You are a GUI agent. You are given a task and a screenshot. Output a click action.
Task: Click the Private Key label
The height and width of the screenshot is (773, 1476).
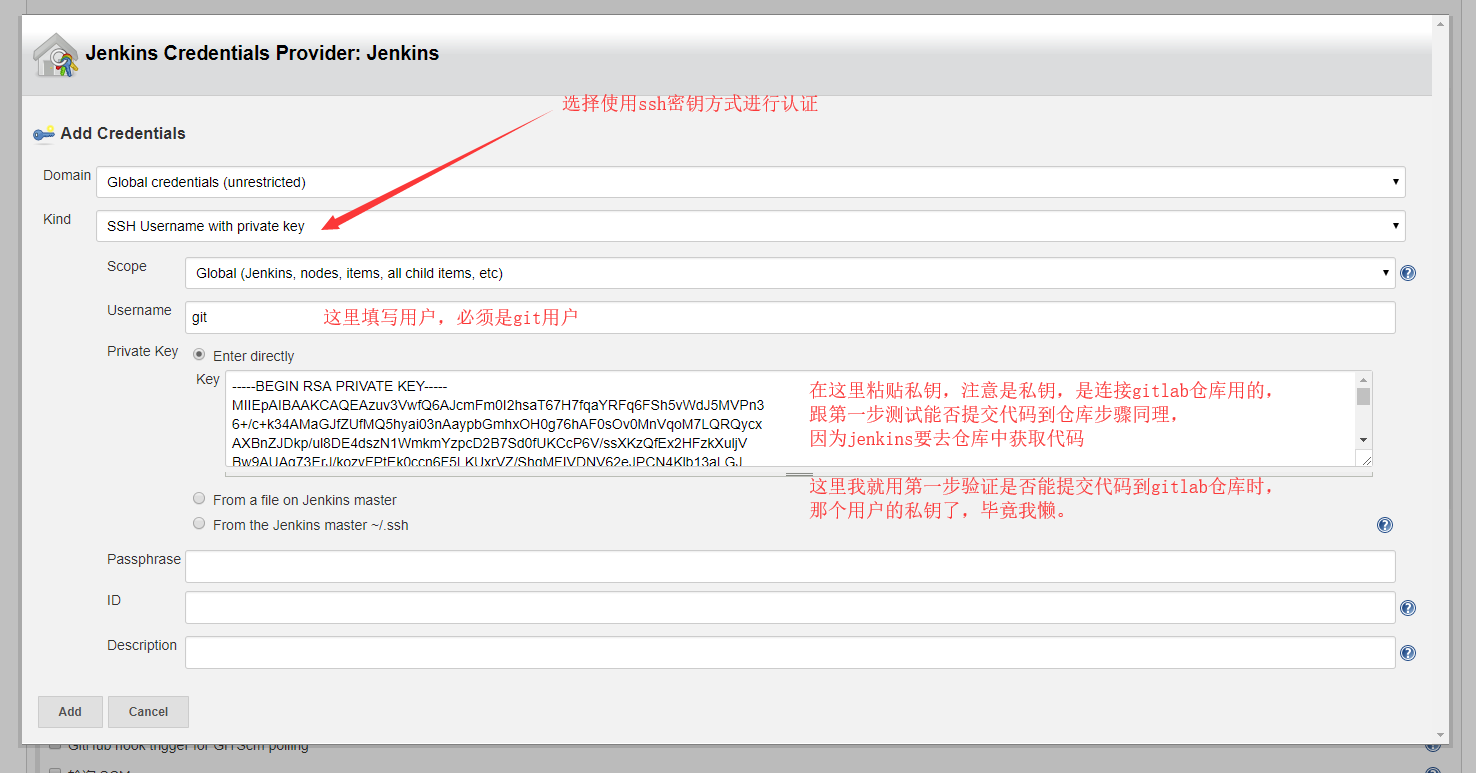(x=143, y=351)
